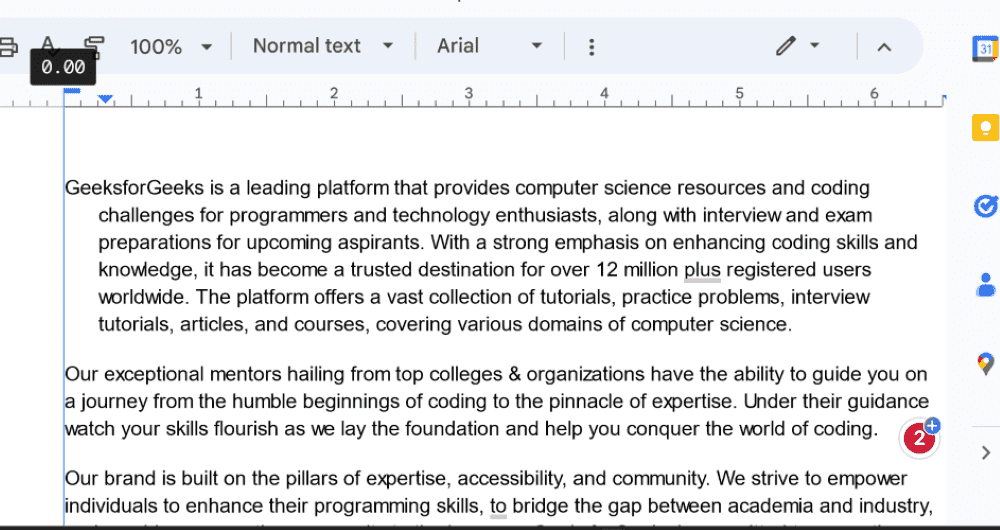Open Google Tasks side panel
Screen dimensions: 1000x530
click(x=985, y=206)
